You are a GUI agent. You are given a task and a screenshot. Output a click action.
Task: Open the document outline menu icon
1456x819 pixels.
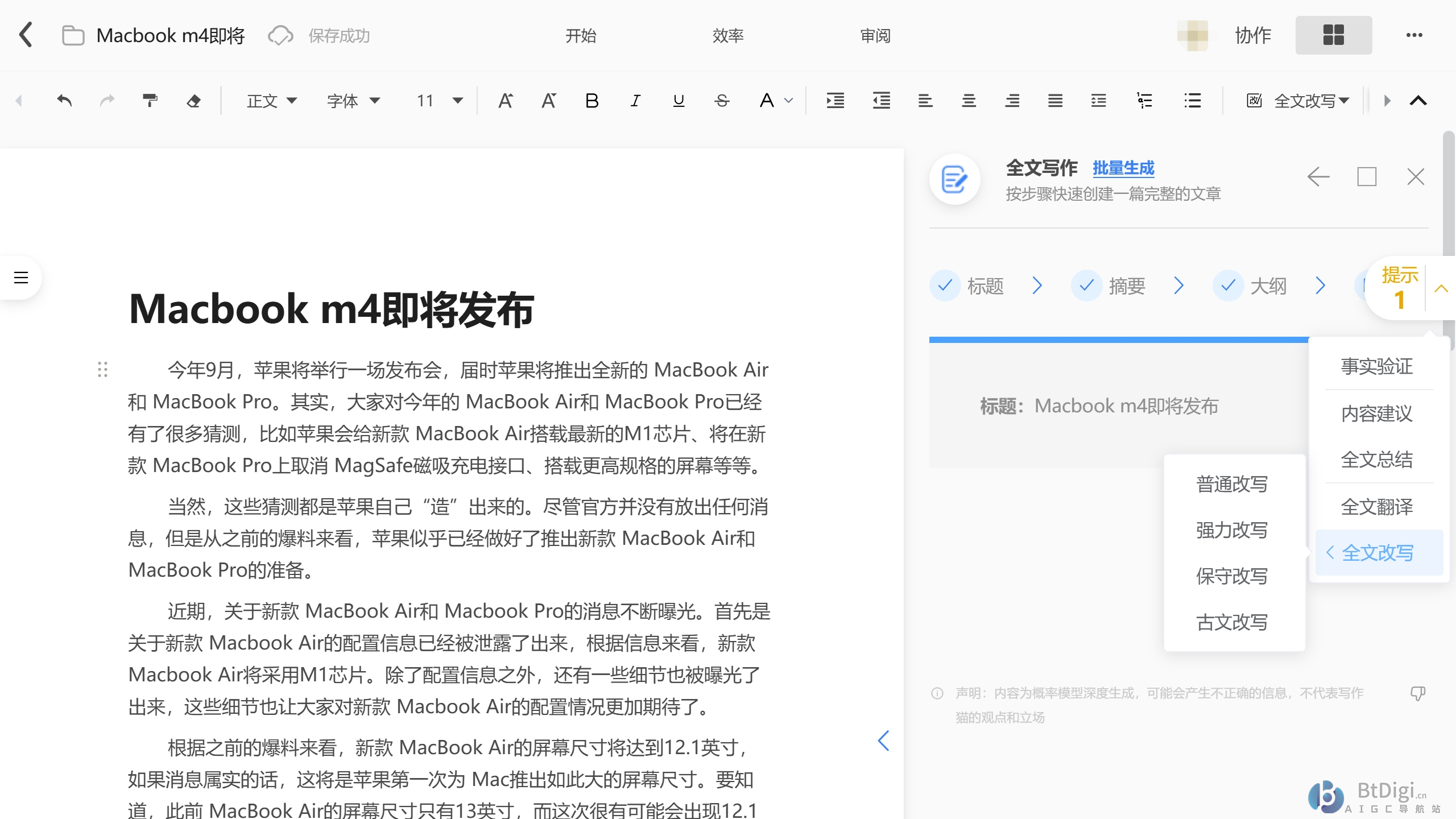[x=21, y=278]
